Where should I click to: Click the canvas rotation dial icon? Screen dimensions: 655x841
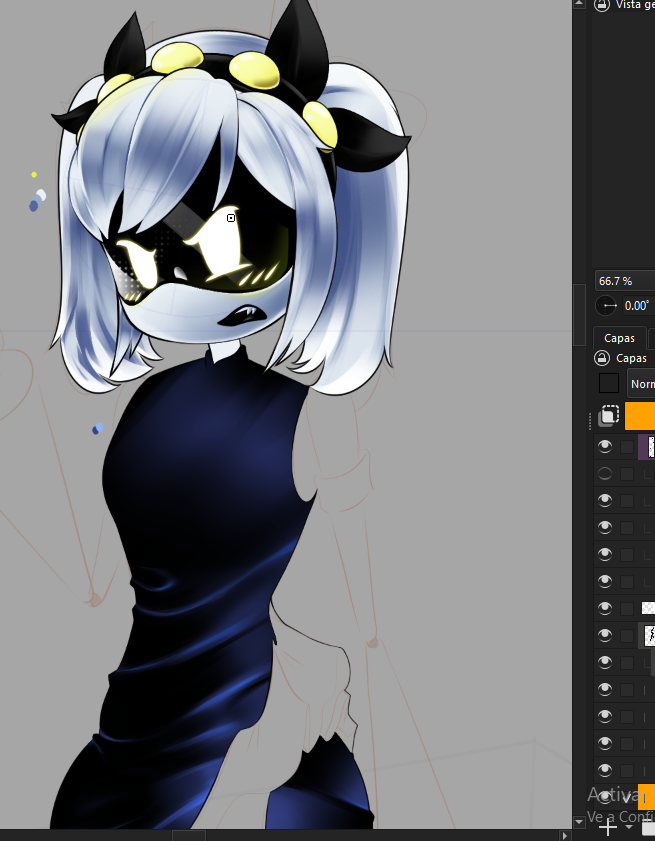(607, 306)
